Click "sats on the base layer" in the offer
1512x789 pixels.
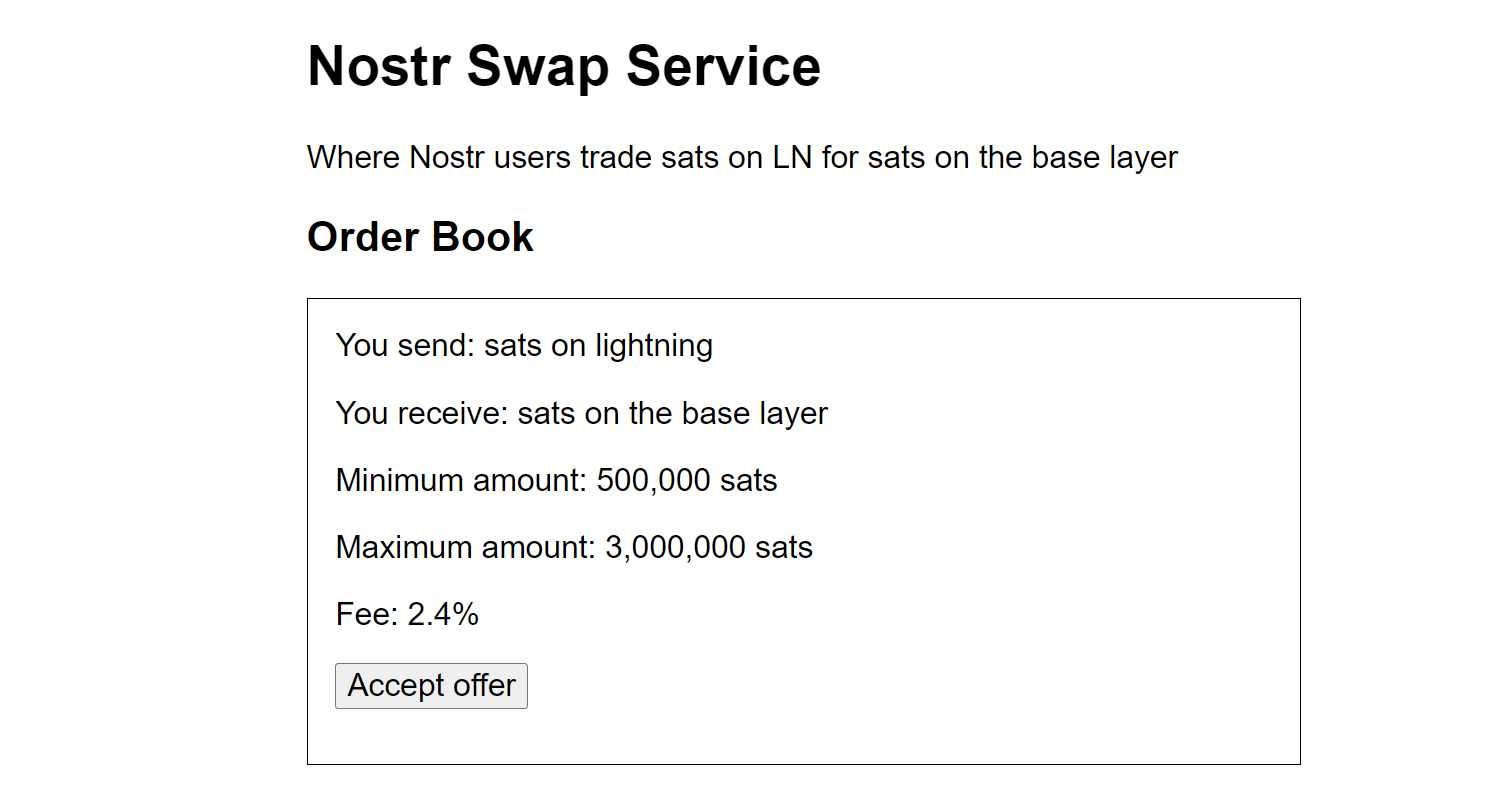[672, 413]
